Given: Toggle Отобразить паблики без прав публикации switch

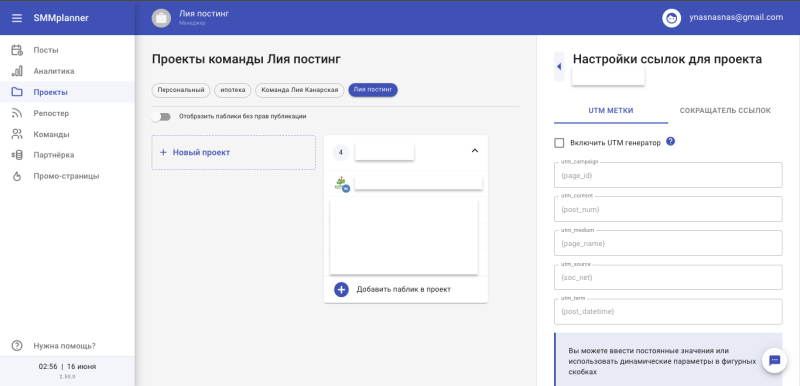Looking at the screenshot, I should pos(161,117).
